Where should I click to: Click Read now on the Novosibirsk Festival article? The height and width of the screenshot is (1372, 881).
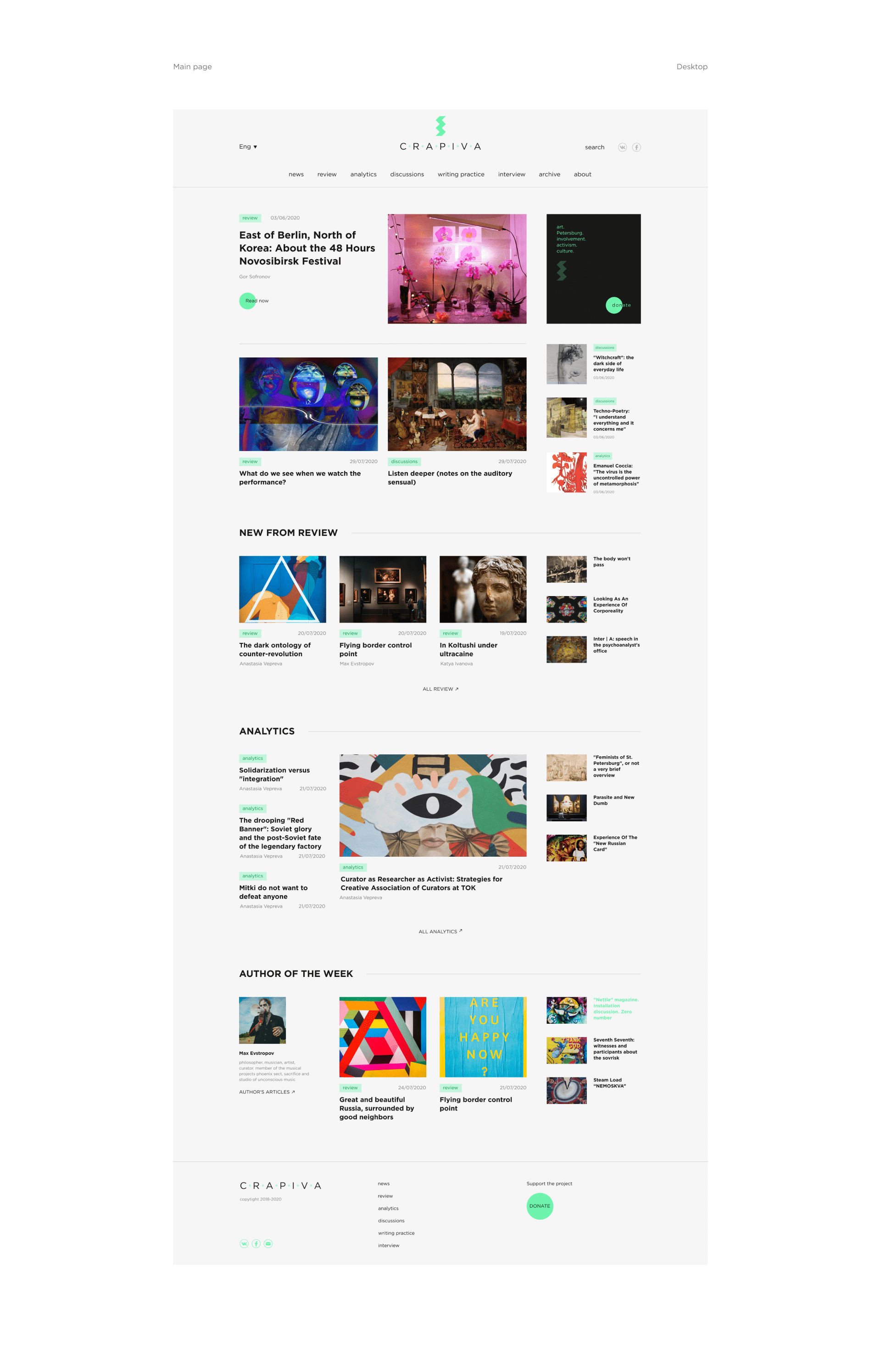pyautogui.click(x=255, y=300)
